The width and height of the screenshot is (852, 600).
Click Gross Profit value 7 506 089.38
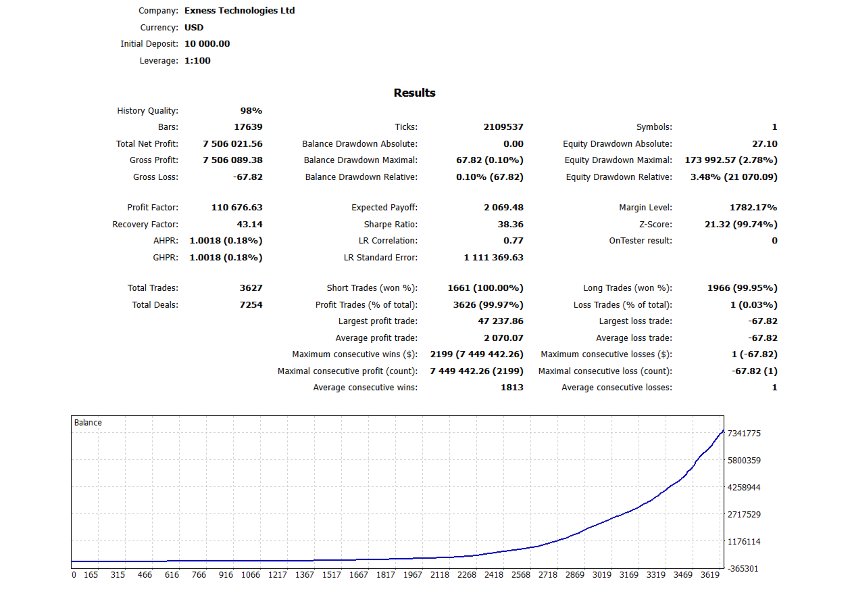pos(233,160)
